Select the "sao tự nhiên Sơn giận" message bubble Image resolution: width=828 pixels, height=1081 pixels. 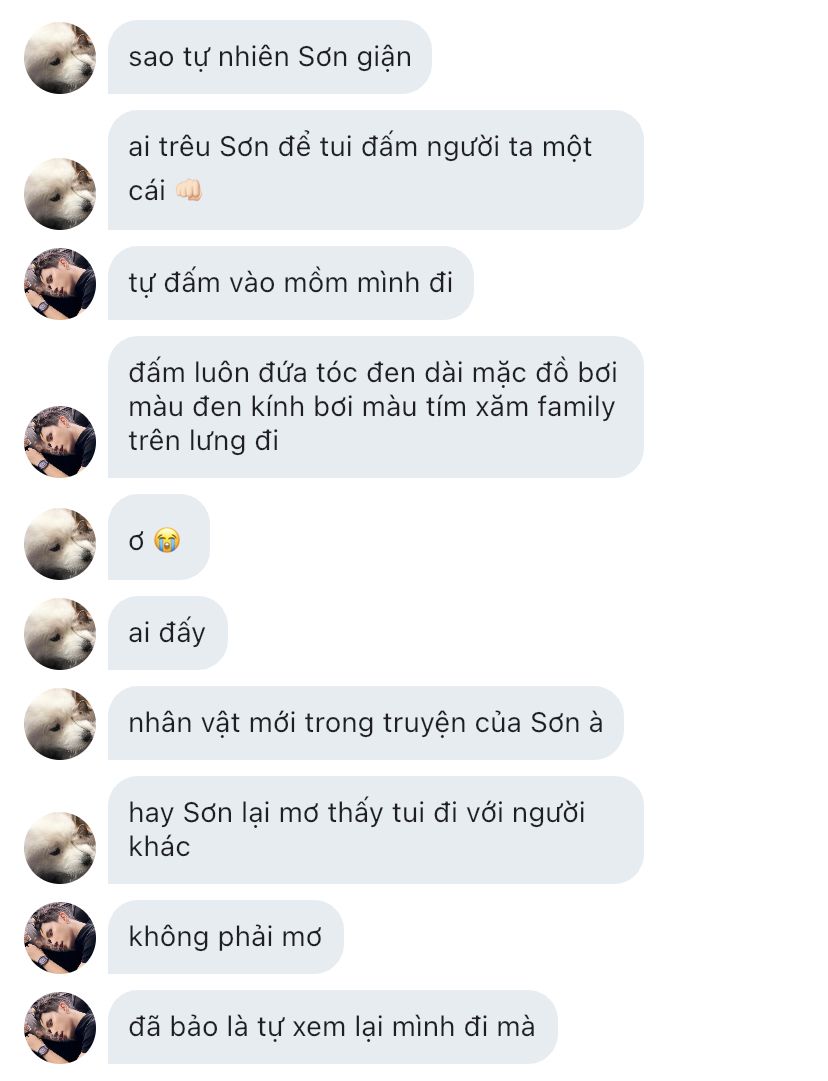click(269, 58)
